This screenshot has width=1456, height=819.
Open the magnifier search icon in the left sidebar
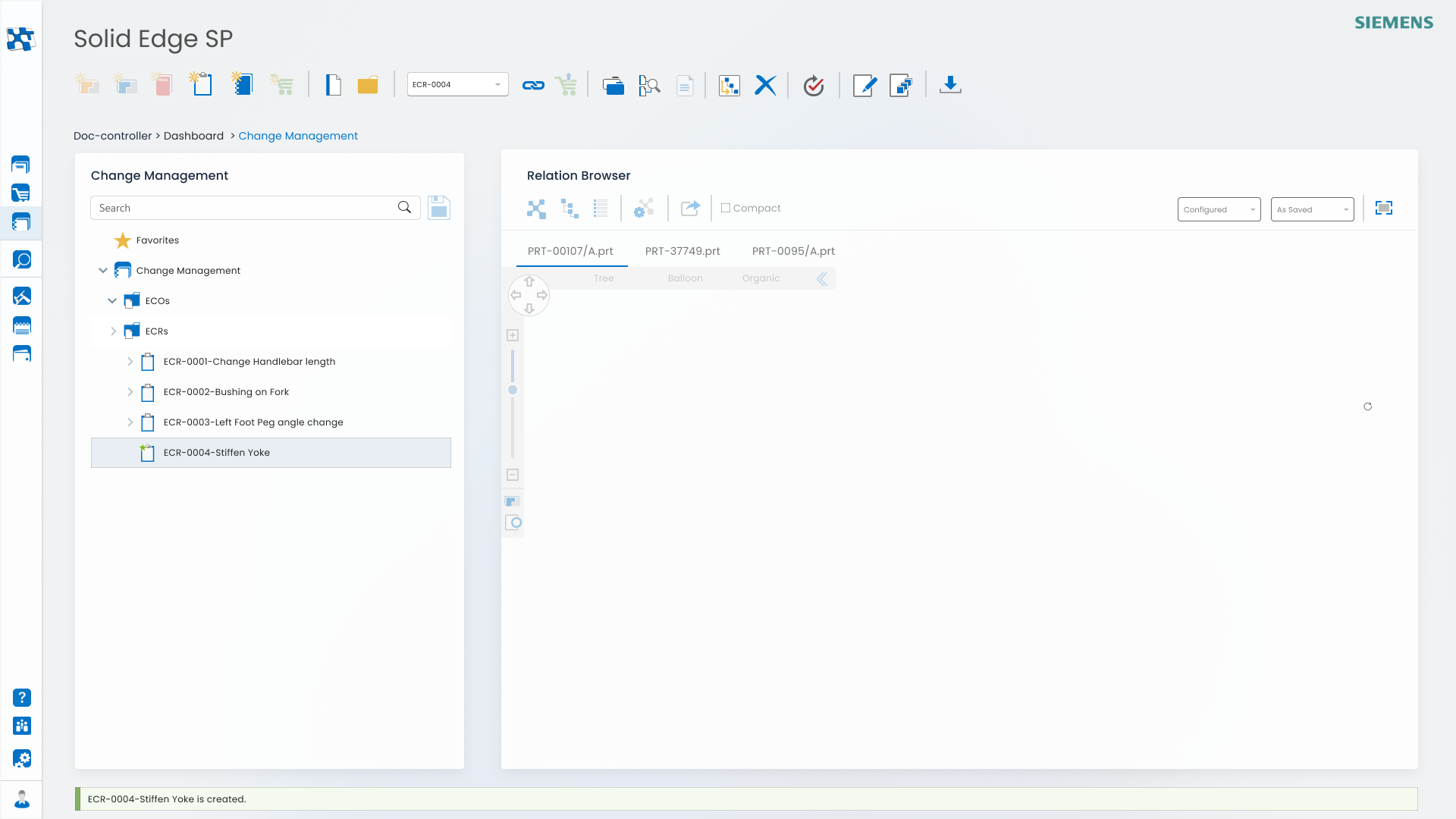click(x=22, y=260)
